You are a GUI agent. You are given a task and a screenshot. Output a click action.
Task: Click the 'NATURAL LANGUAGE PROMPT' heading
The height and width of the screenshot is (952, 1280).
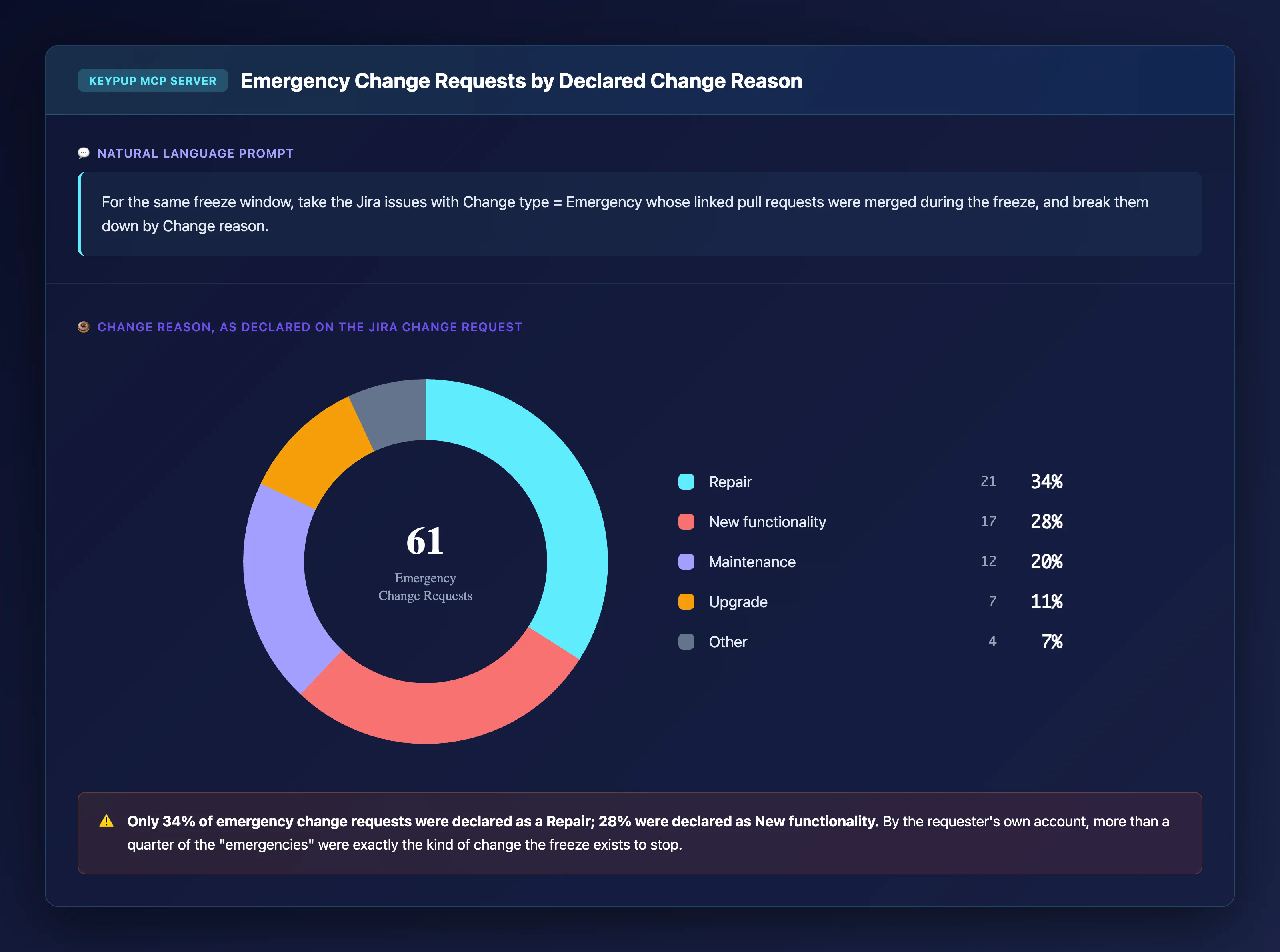tap(195, 153)
